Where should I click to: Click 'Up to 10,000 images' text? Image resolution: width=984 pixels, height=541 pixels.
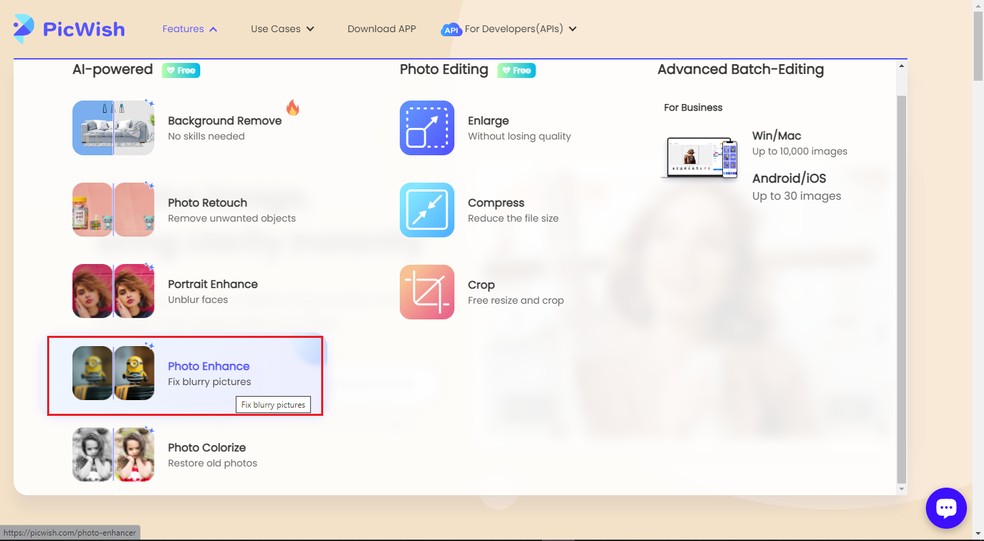pos(800,151)
